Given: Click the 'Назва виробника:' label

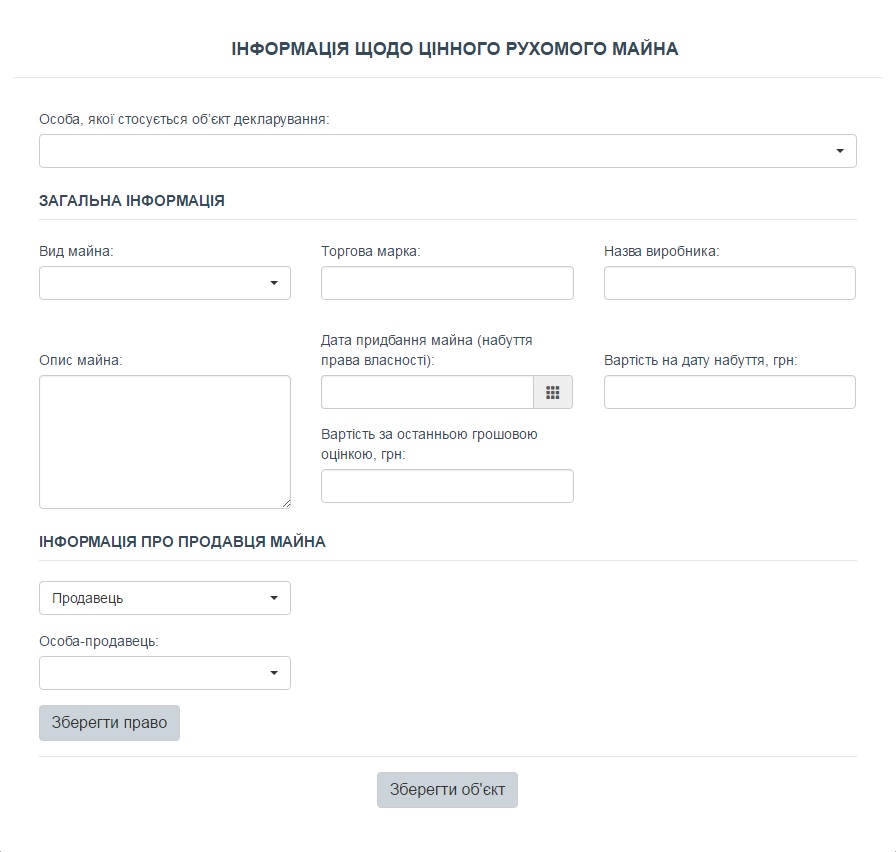Looking at the screenshot, I should click(x=661, y=251).
